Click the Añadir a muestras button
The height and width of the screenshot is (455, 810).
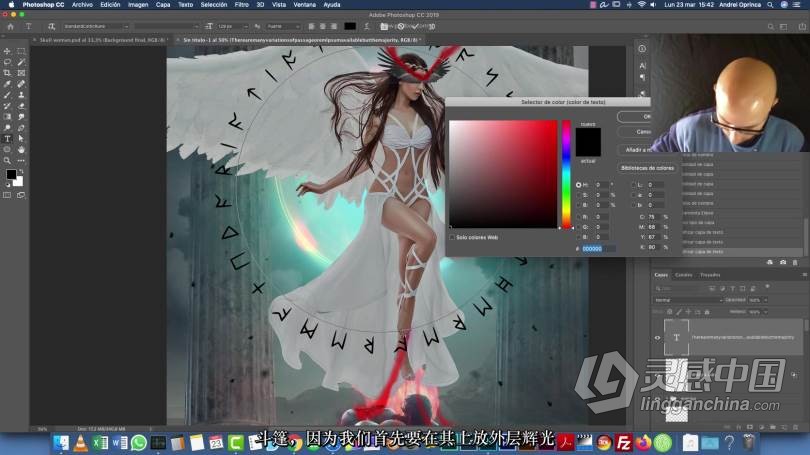coord(636,150)
